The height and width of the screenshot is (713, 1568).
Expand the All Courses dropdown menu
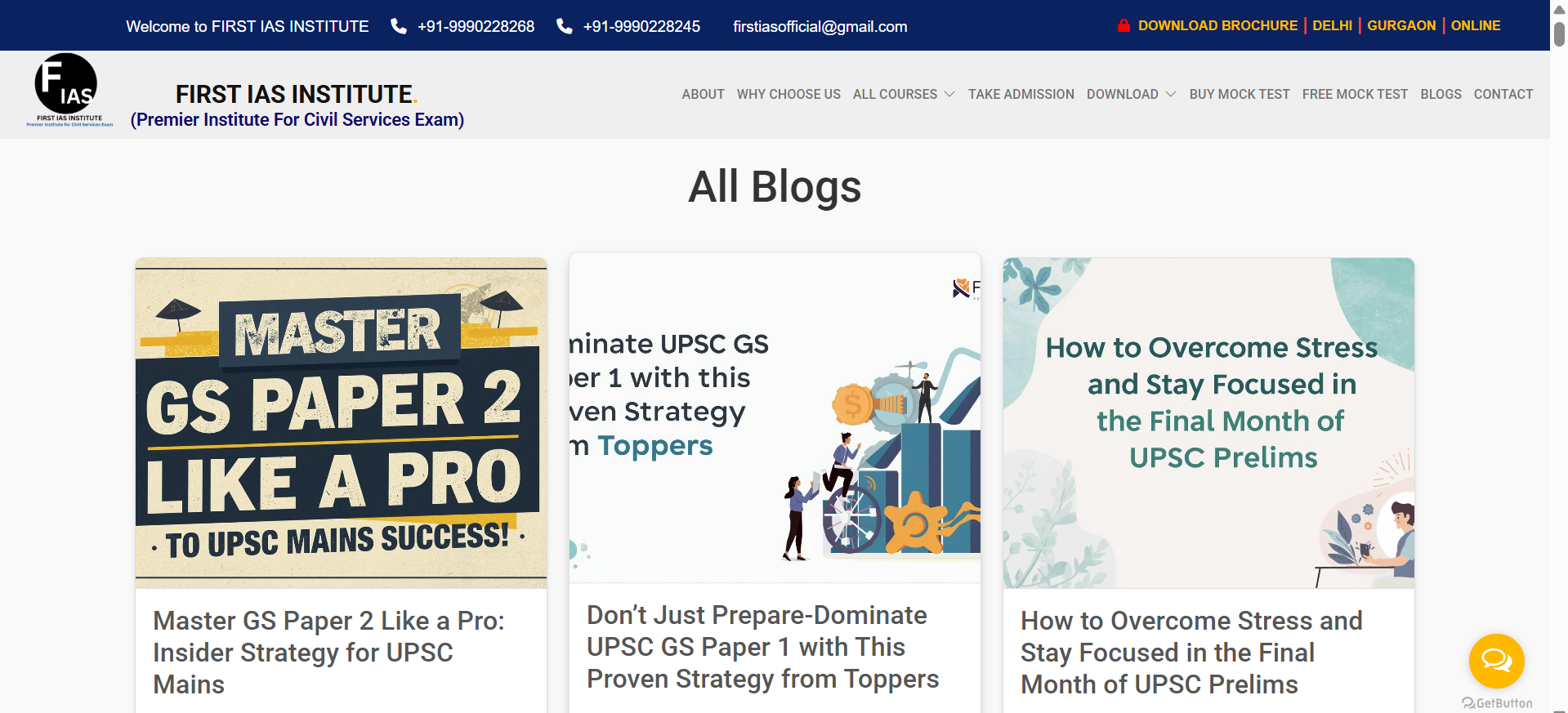coord(903,94)
